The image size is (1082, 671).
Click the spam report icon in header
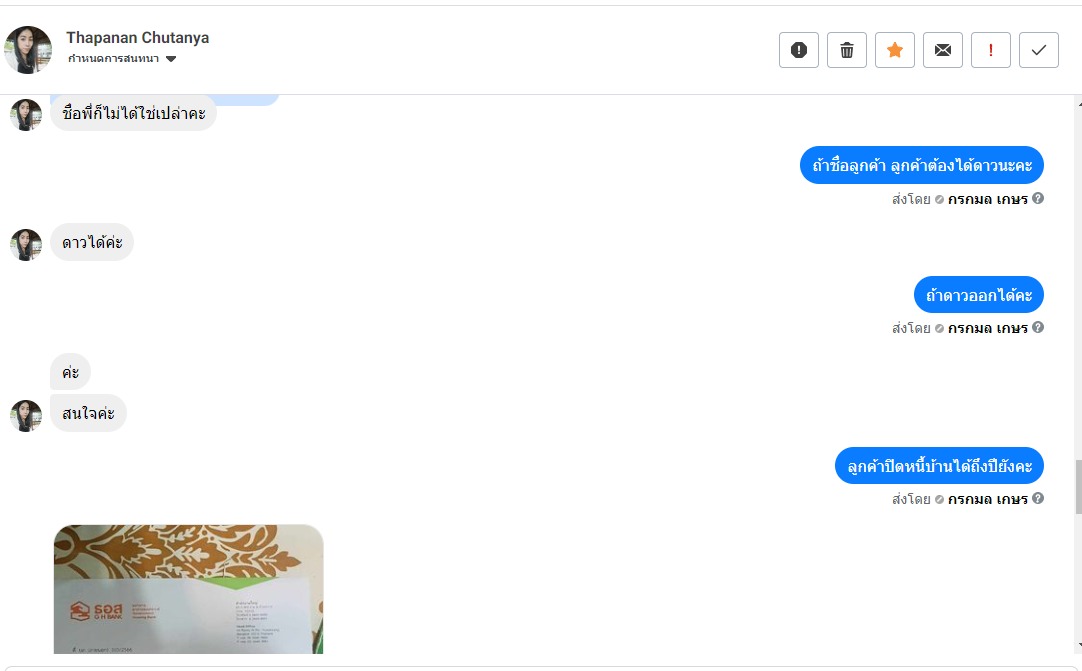coord(798,50)
